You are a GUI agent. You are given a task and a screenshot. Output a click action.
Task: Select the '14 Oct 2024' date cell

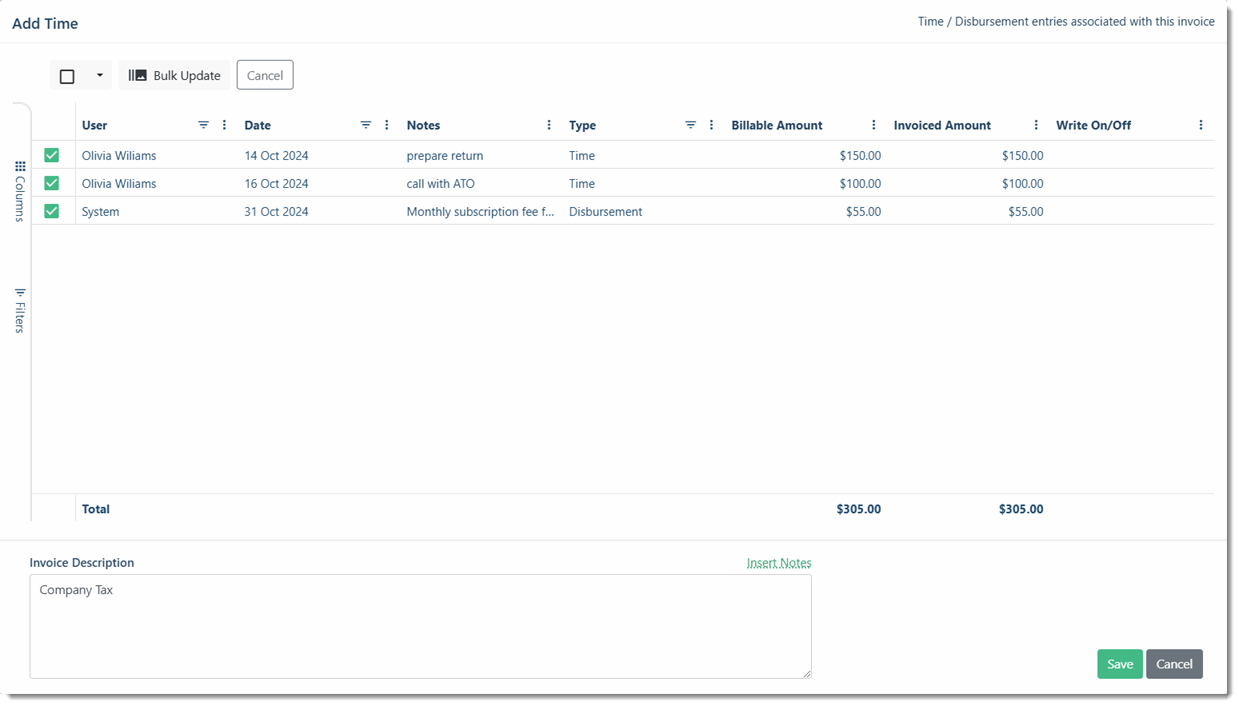point(277,155)
